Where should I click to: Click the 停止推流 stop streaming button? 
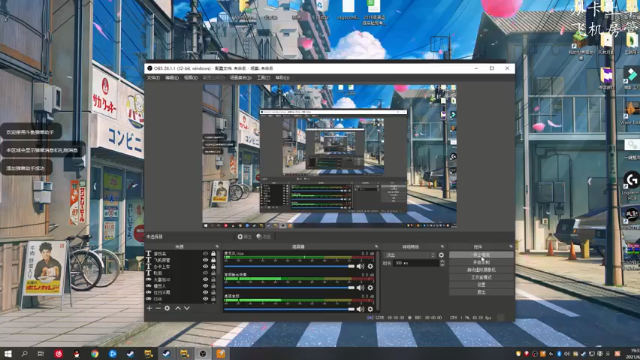coord(481,255)
